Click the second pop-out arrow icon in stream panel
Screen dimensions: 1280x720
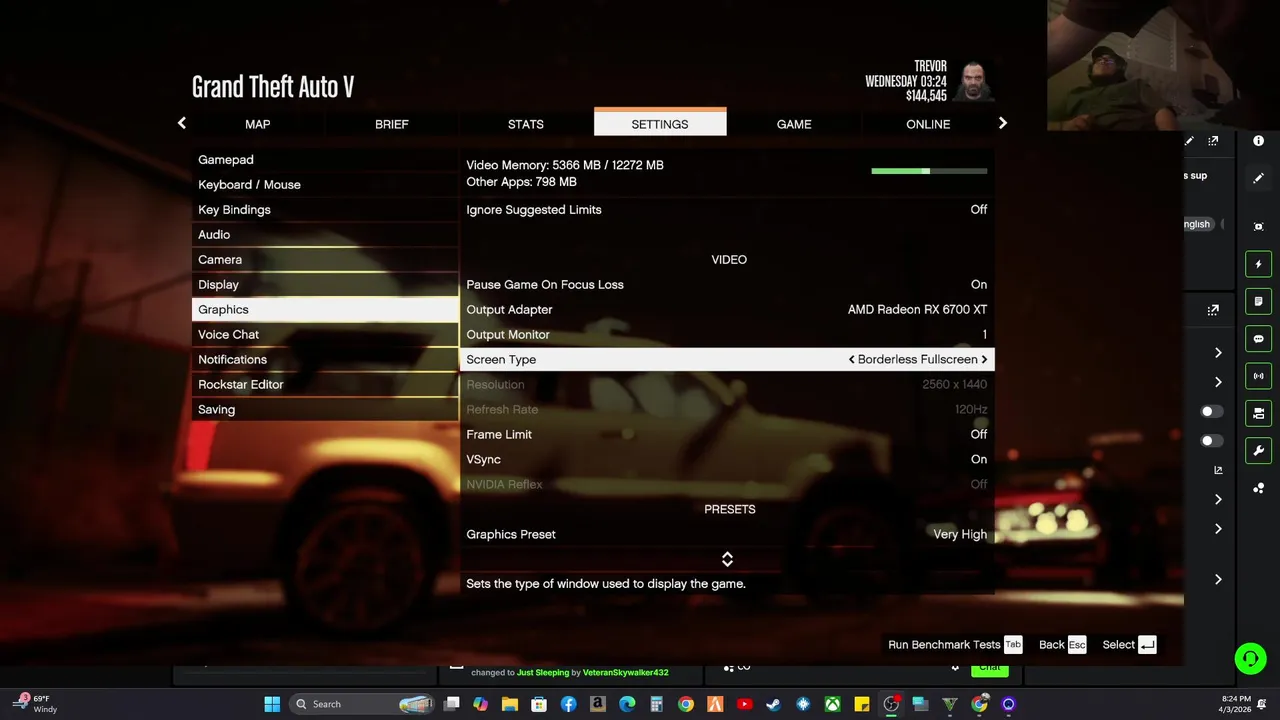(1213, 310)
